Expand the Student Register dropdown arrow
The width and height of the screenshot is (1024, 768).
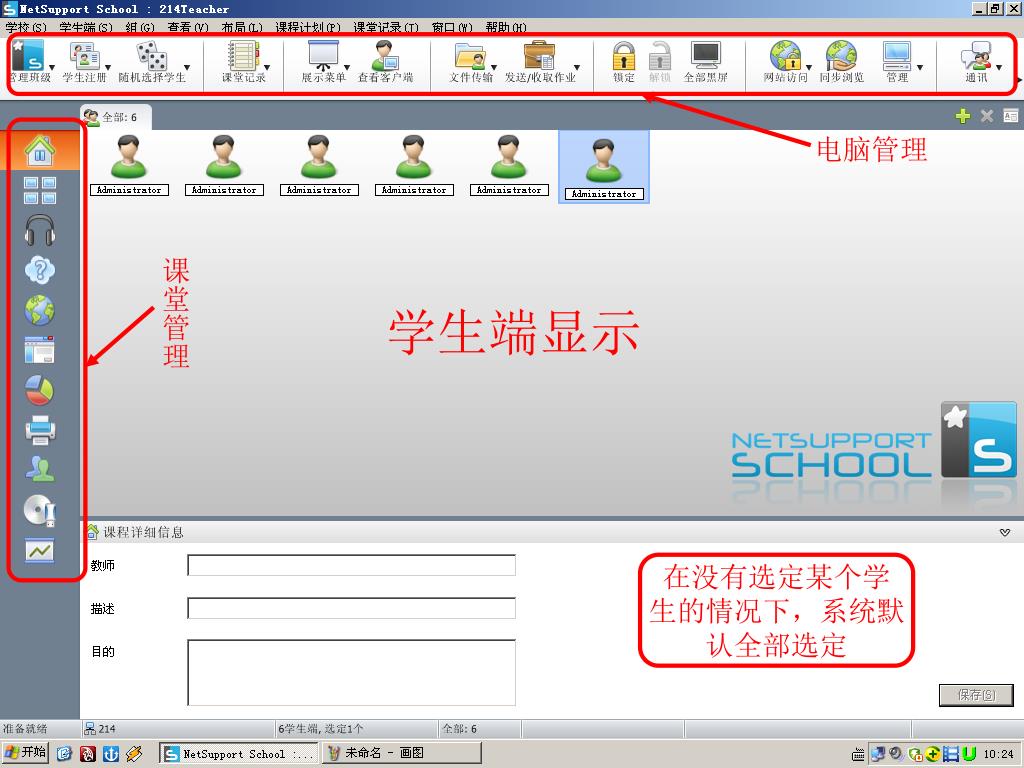pos(108,67)
